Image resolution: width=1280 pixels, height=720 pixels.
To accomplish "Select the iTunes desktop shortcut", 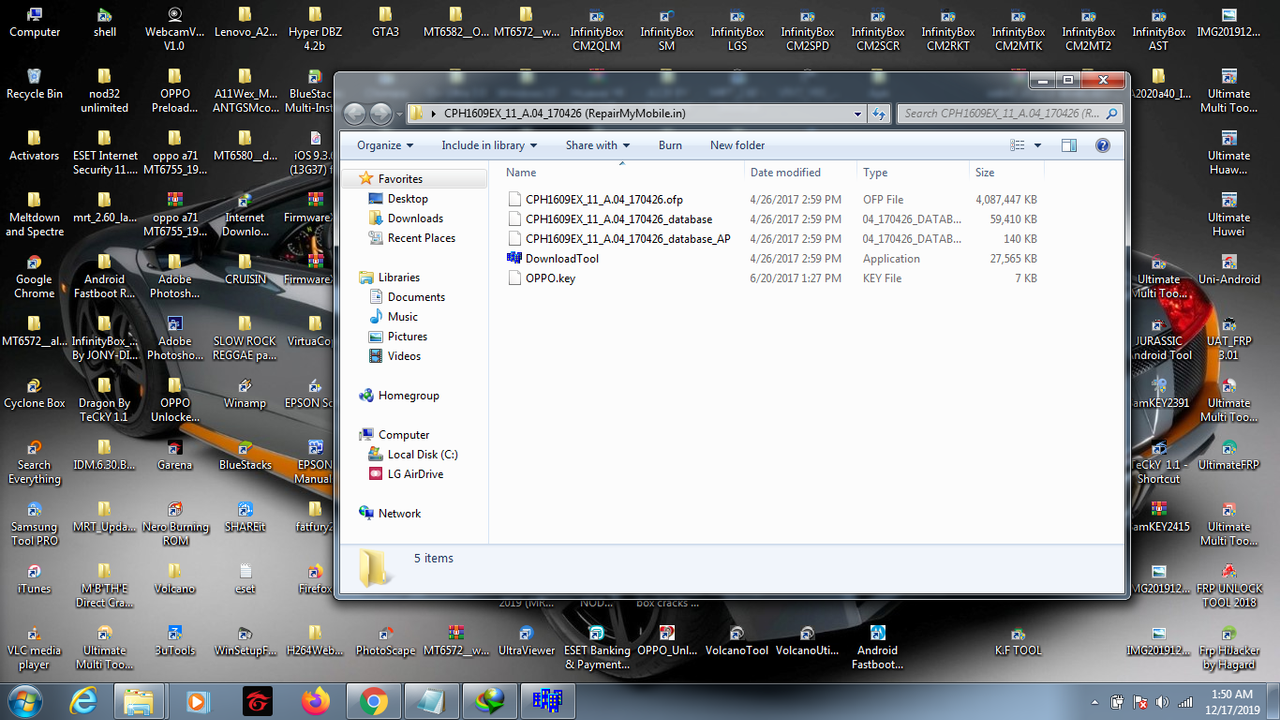I will [x=34, y=580].
